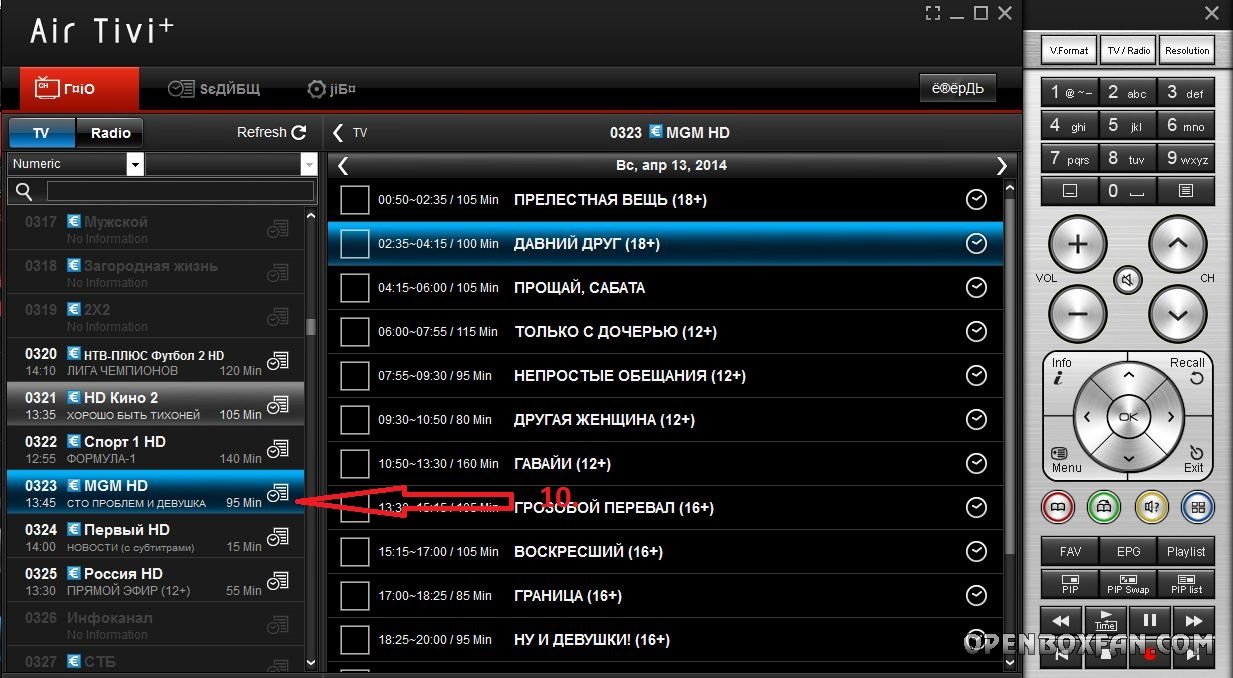Image resolution: width=1233 pixels, height=678 pixels.
Task: Open Menu on the remote
Action: (1066, 460)
